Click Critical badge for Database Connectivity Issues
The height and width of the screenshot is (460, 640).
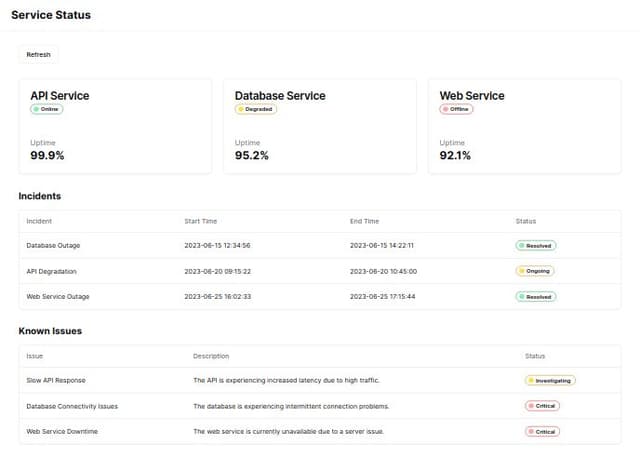click(542, 406)
